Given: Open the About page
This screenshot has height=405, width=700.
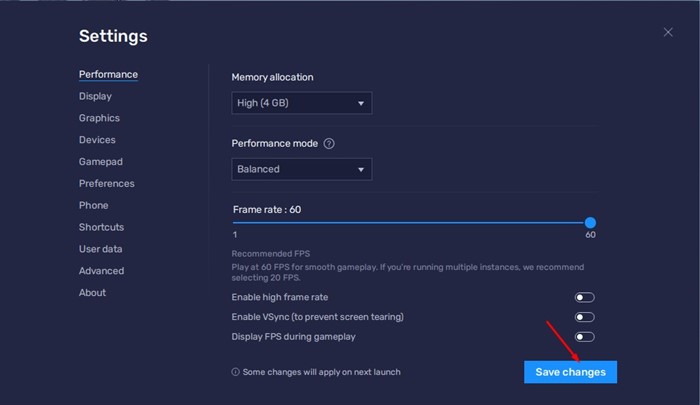Looking at the screenshot, I should tap(92, 293).
